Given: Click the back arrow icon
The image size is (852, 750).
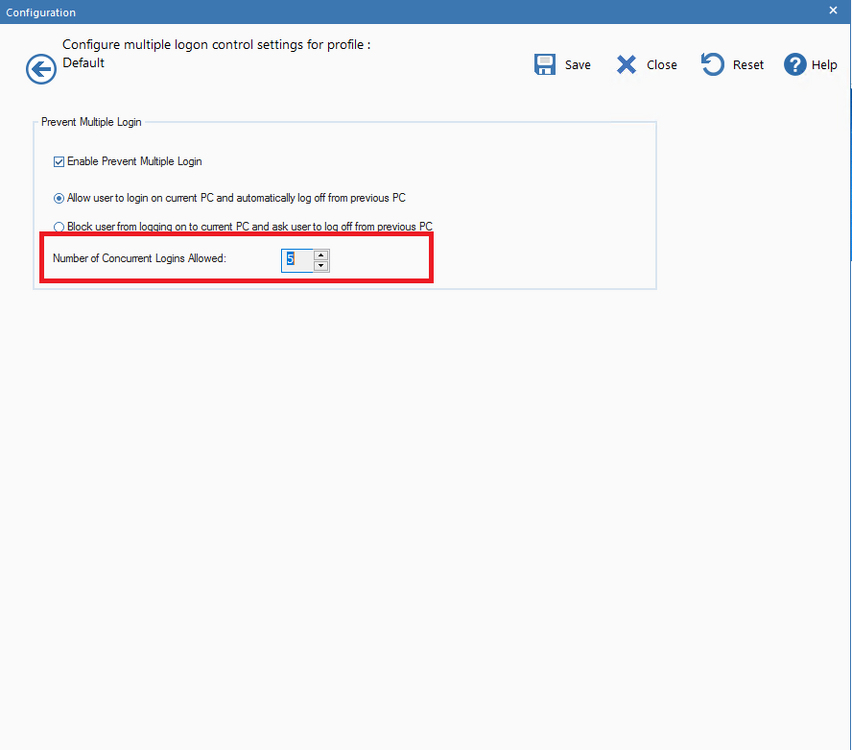Looking at the screenshot, I should pos(41,69).
